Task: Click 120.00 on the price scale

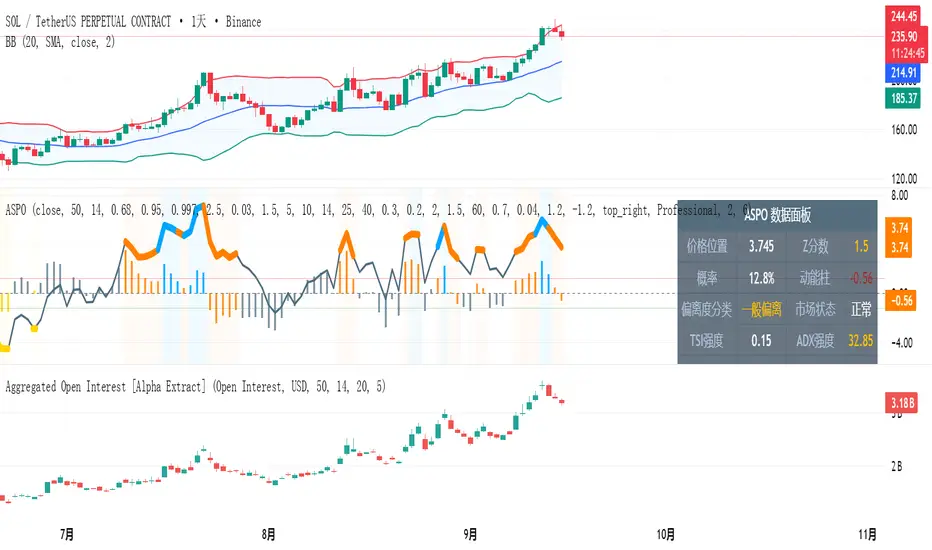Action: 904,178
